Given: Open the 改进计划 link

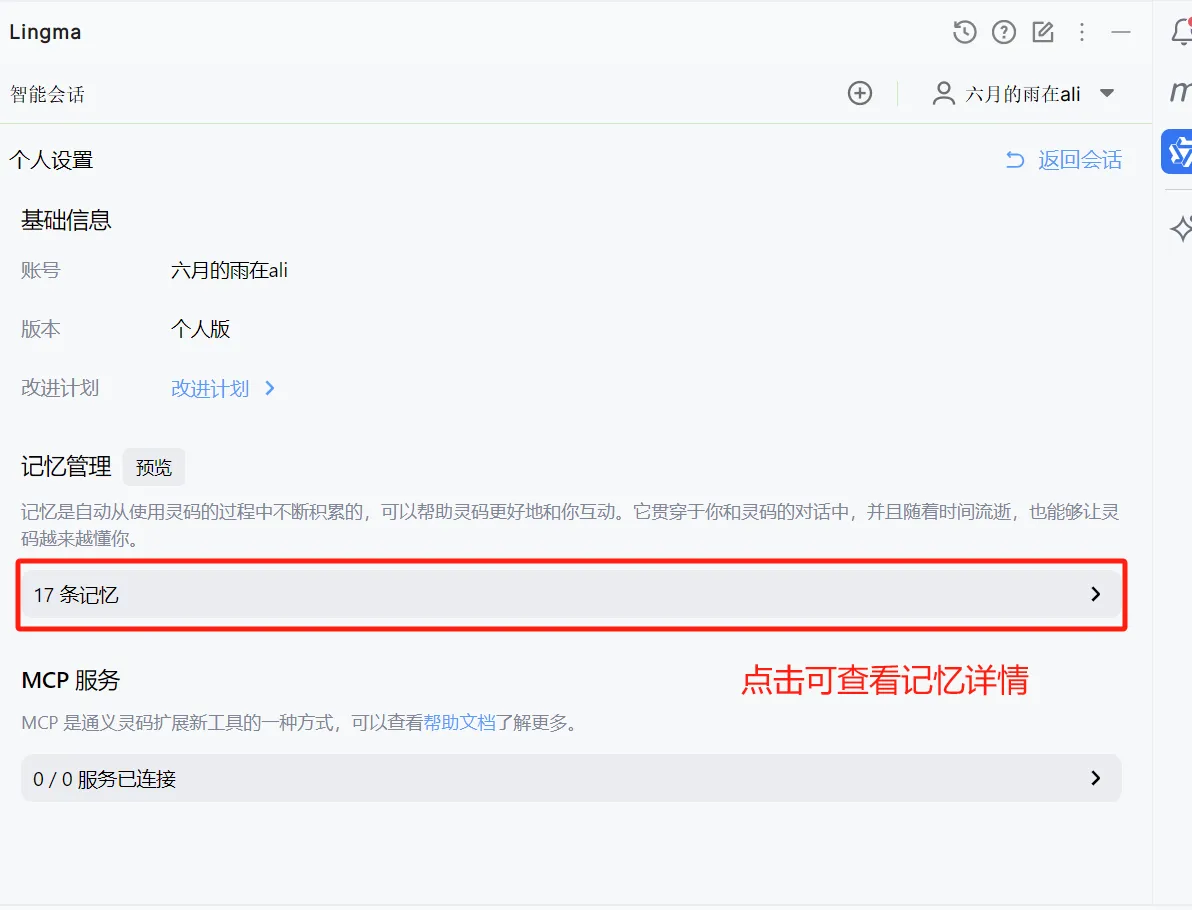Looking at the screenshot, I should [x=210, y=388].
